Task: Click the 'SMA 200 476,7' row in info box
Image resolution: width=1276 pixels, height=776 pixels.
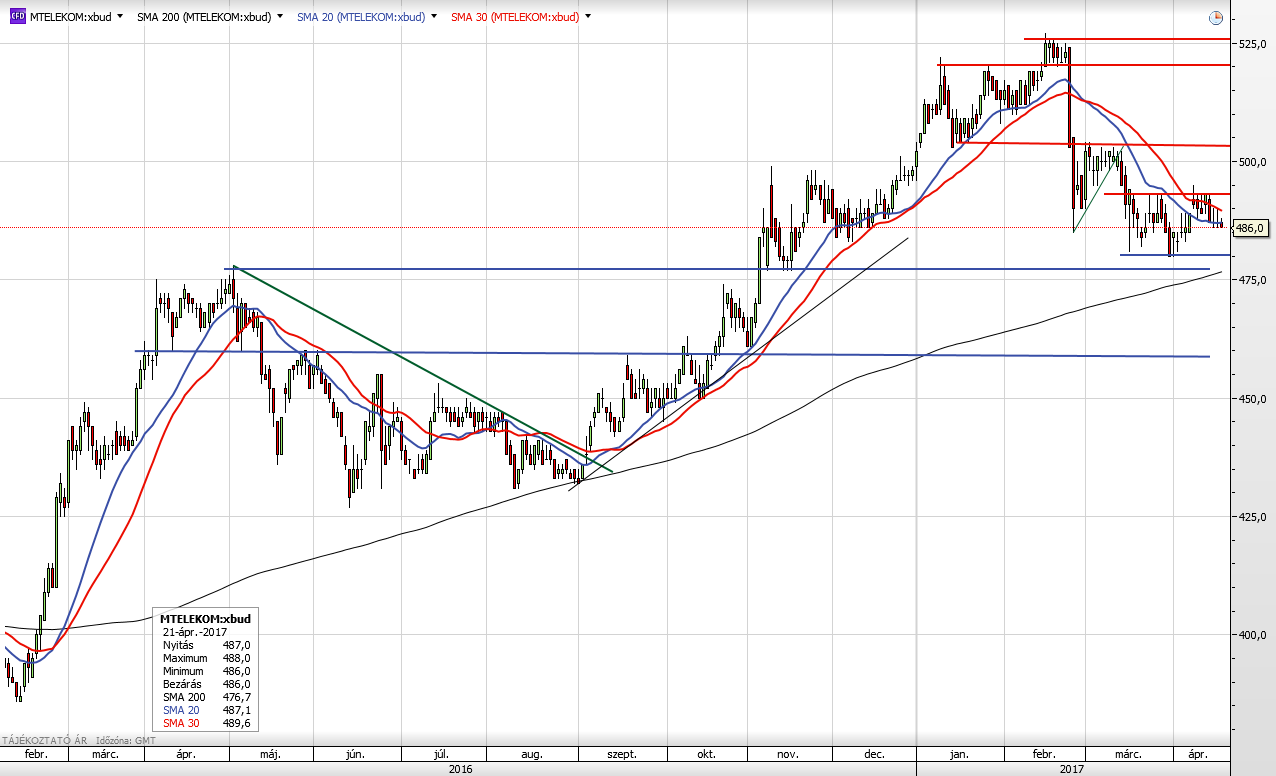Action: 206,697
